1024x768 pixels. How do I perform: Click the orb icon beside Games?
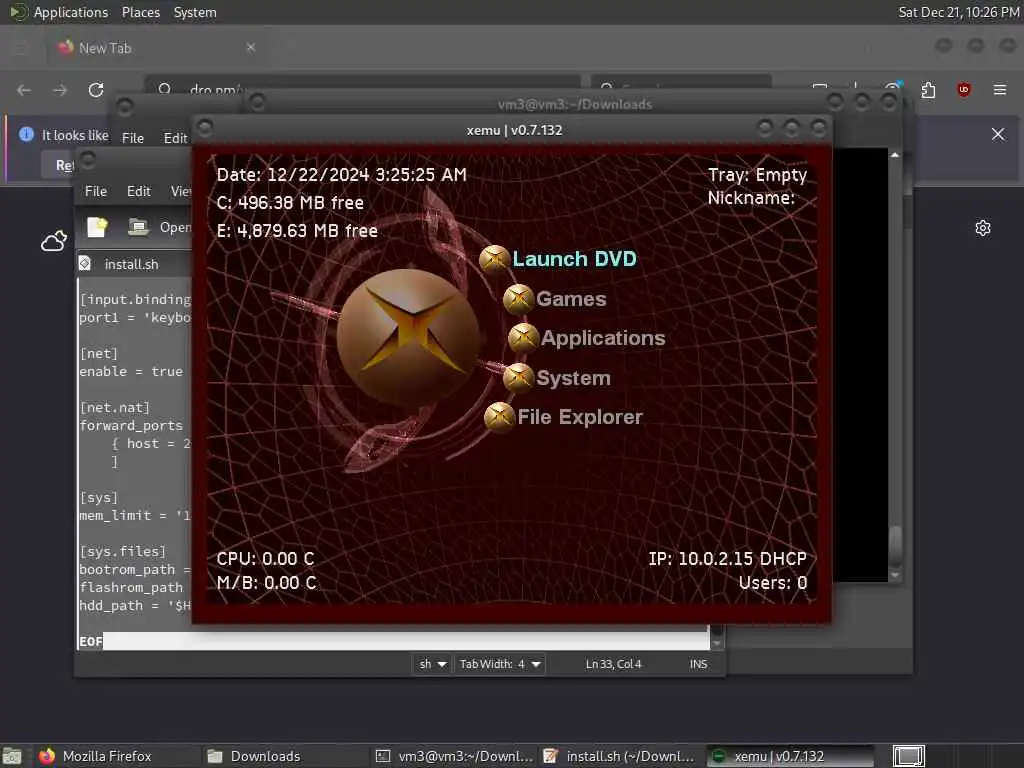pyautogui.click(x=519, y=299)
